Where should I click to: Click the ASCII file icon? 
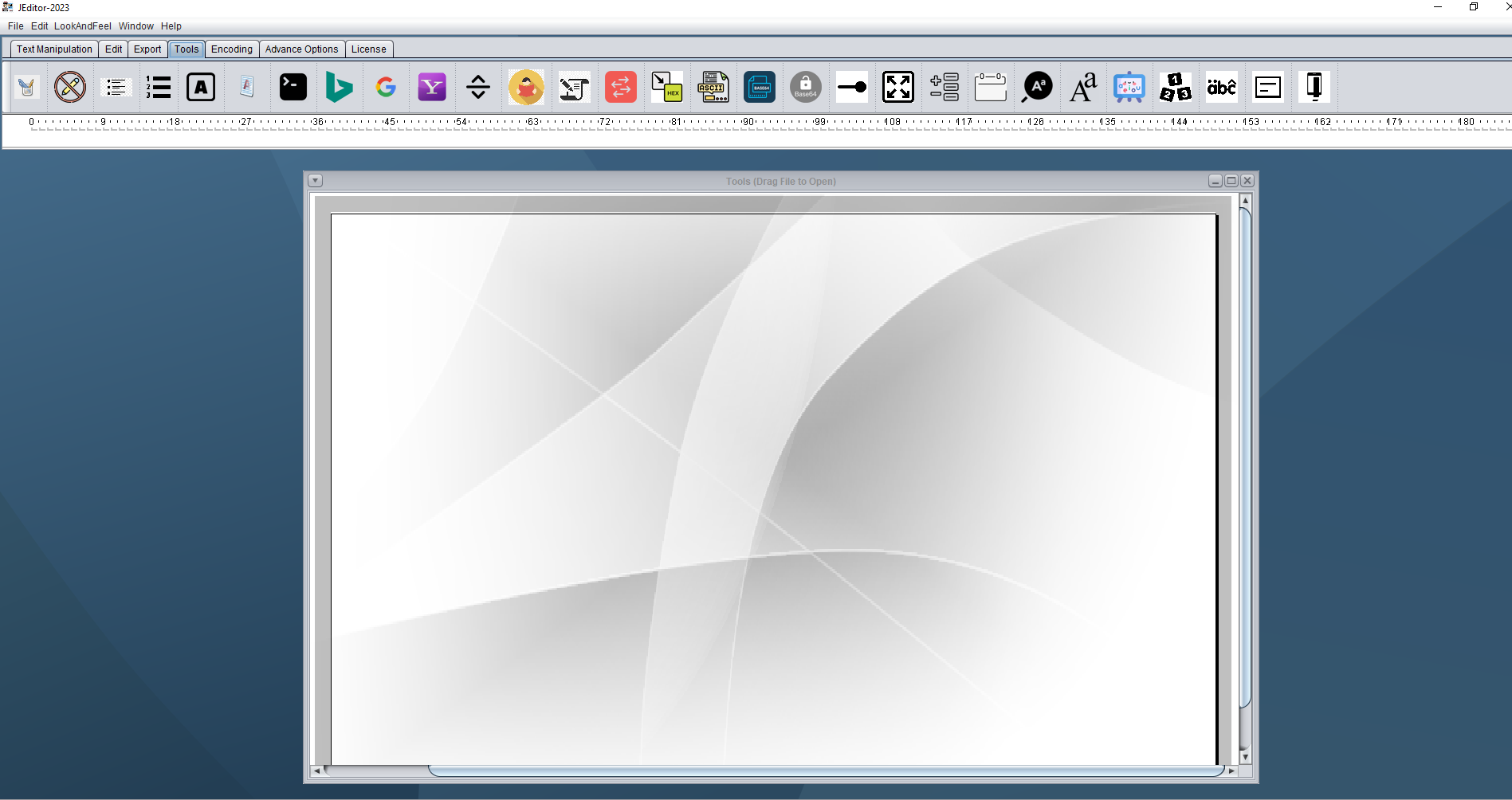(x=713, y=87)
